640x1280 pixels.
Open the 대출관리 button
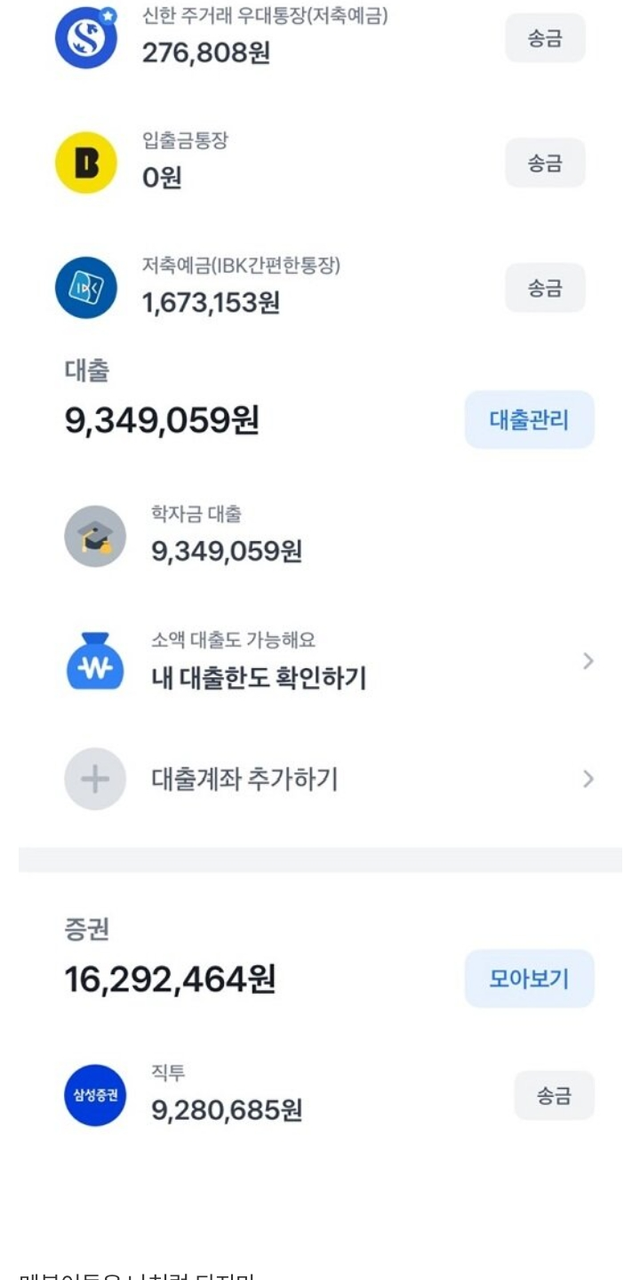pyautogui.click(x=529, y=420)
